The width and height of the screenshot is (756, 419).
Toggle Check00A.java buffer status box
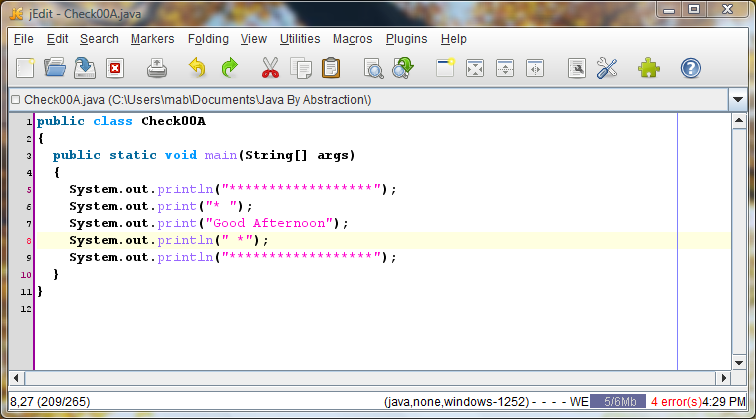coord(15,100)
